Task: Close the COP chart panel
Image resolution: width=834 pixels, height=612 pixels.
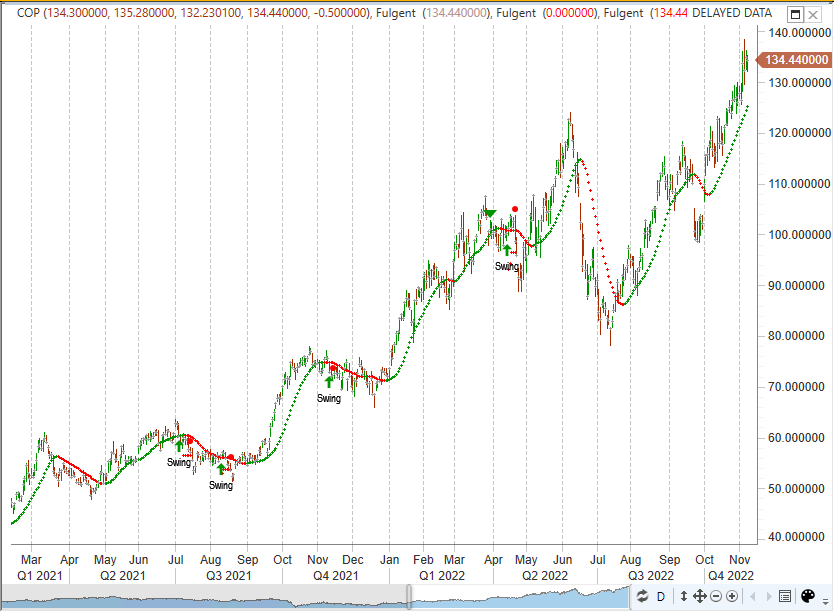Action: 813,14
